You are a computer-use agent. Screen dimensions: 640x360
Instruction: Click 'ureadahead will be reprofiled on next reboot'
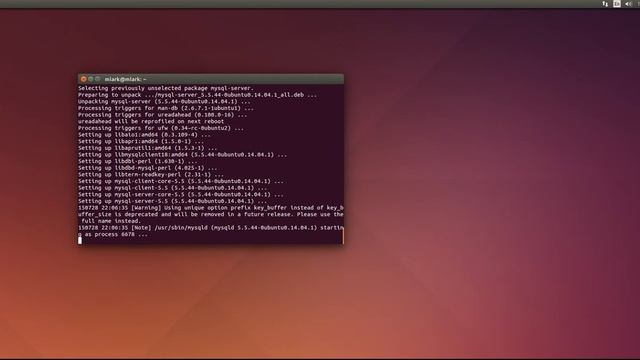(151, 121)
